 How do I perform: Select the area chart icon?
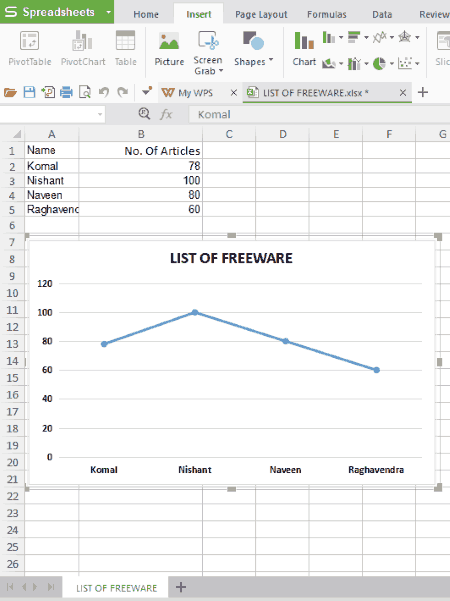tap(328, 63)
